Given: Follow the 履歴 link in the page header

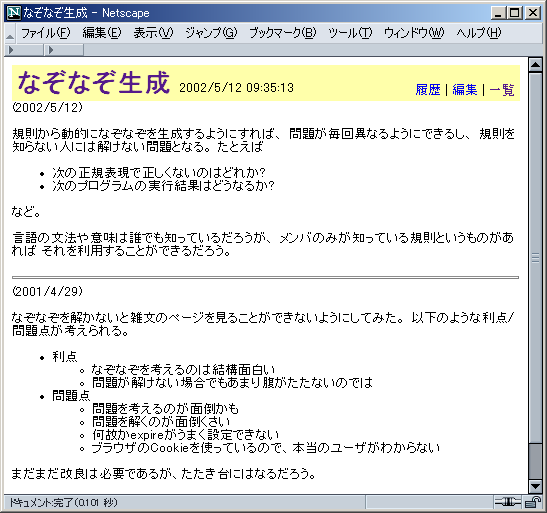Looking at the screenshot, I should tap(428, 90).
